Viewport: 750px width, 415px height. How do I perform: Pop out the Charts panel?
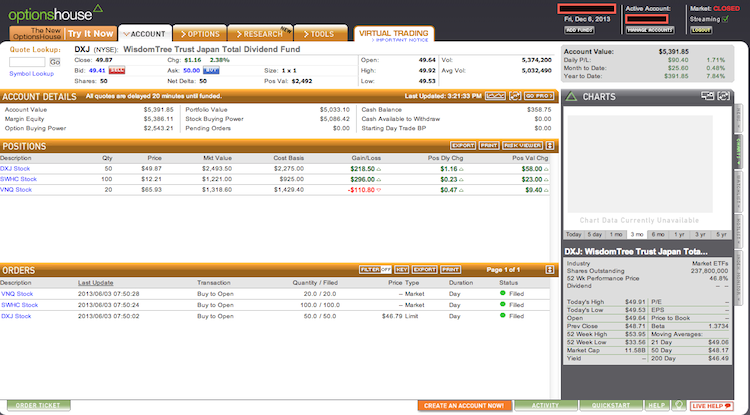(x=710, y=97)
